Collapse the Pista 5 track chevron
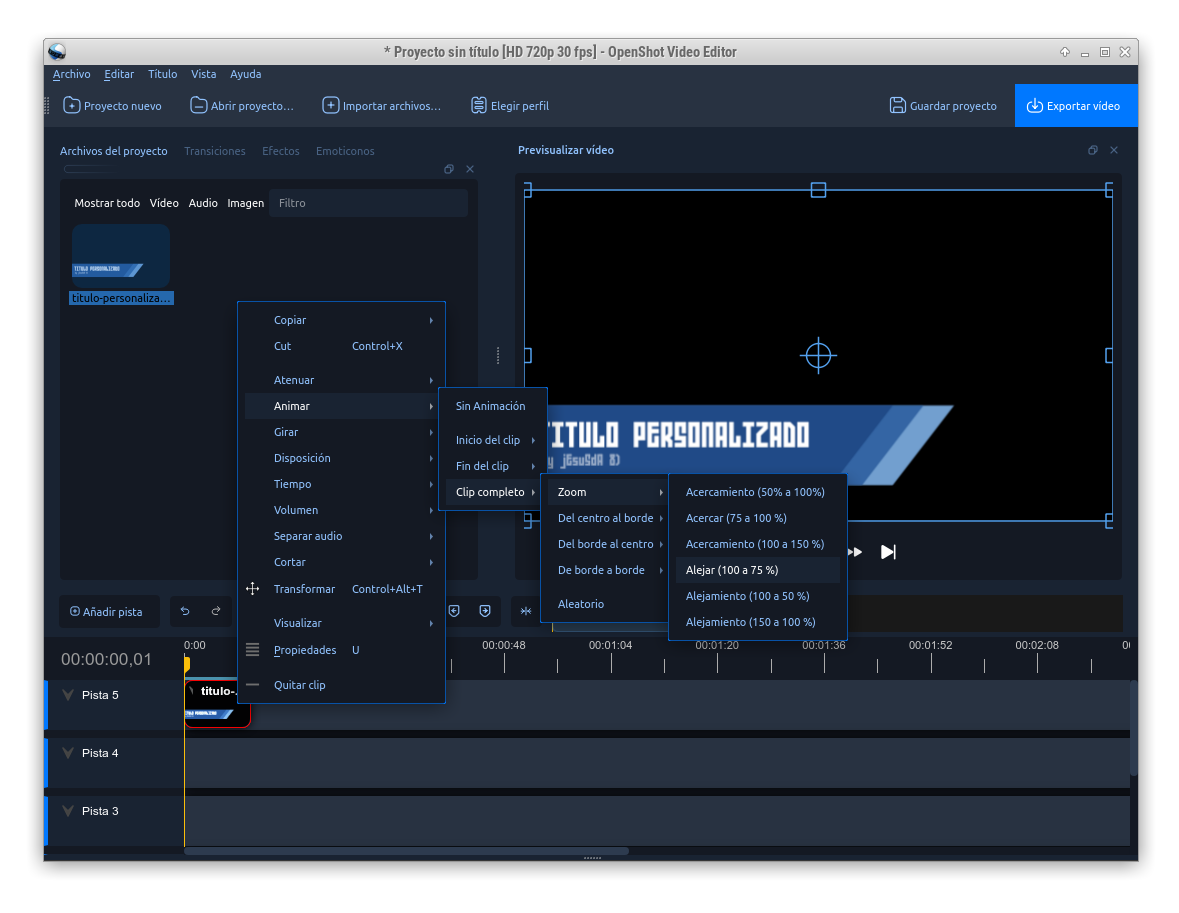 [x=68, y=695]
